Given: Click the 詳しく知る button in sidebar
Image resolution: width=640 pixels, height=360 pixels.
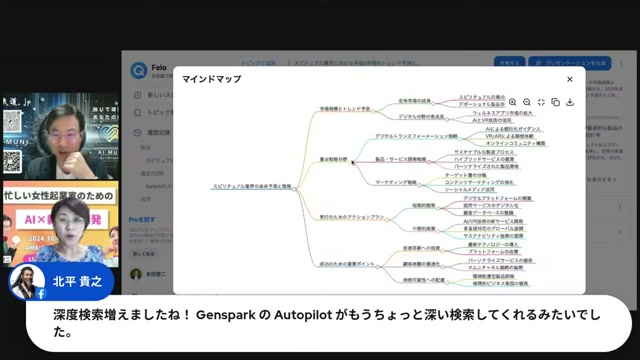Looking at the screenshot, I should (144, 254).
